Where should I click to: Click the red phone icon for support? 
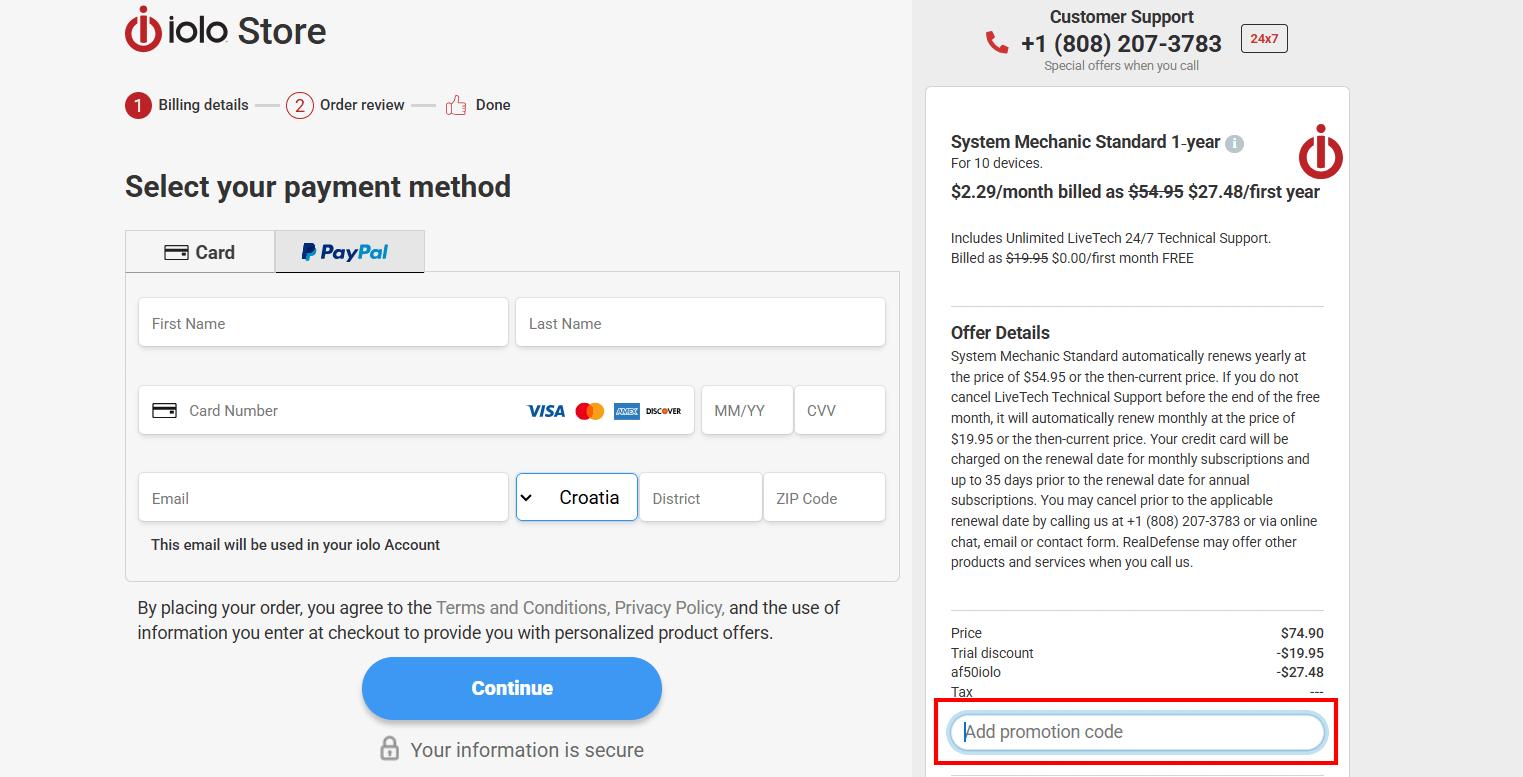click(997, 43)
